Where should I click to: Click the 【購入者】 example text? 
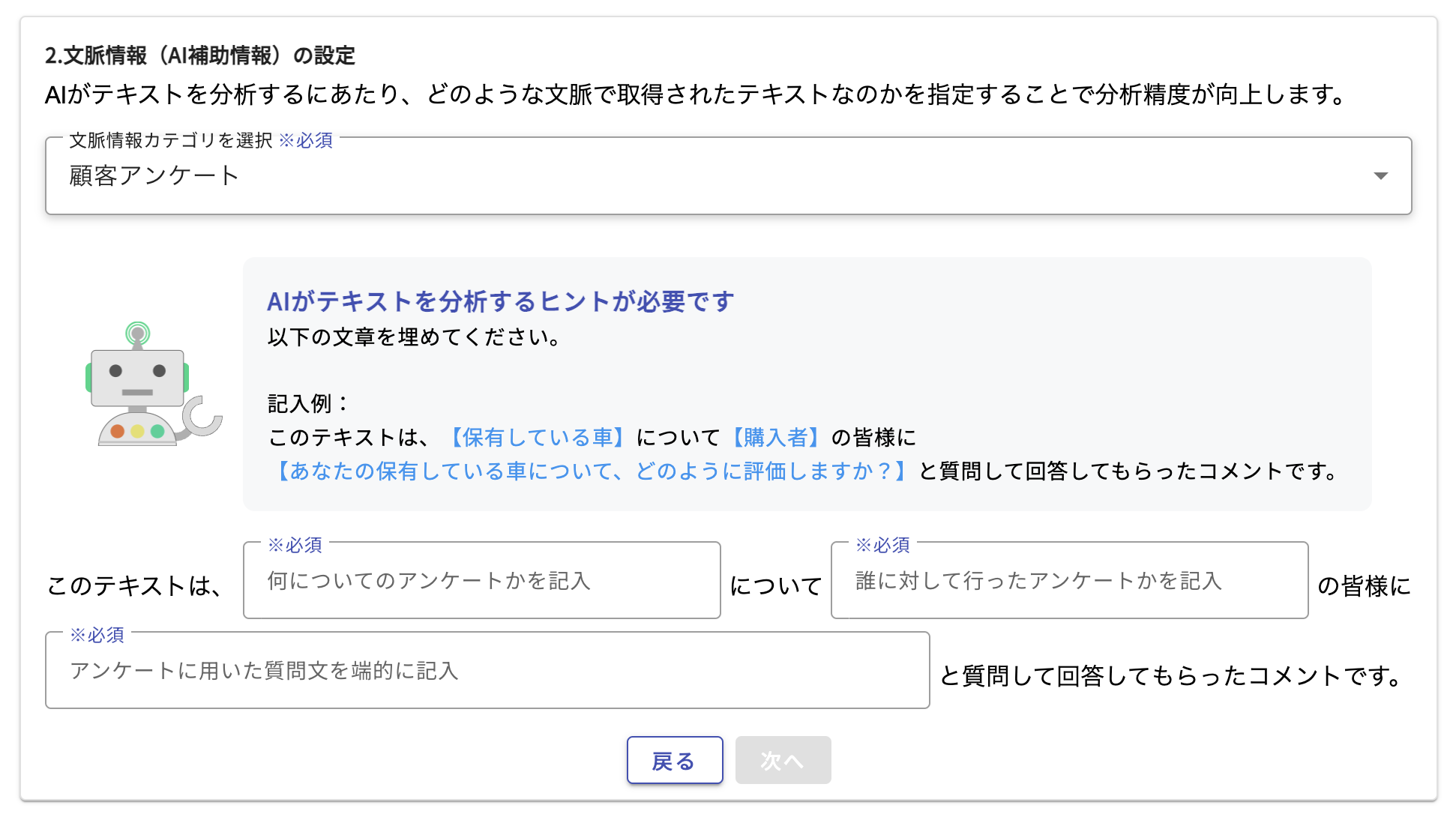point(776,438)
